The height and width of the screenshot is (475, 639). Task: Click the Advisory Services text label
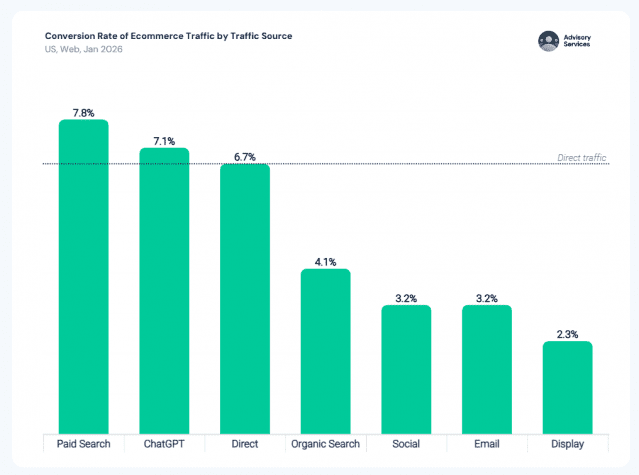578,40
